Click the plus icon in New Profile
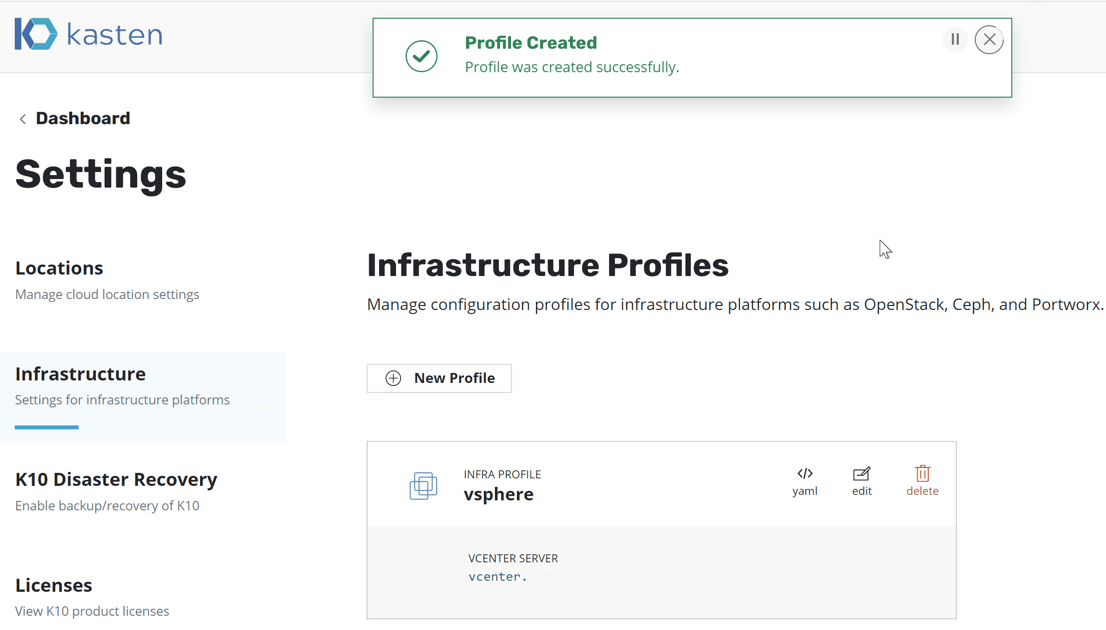 point(393,378)
